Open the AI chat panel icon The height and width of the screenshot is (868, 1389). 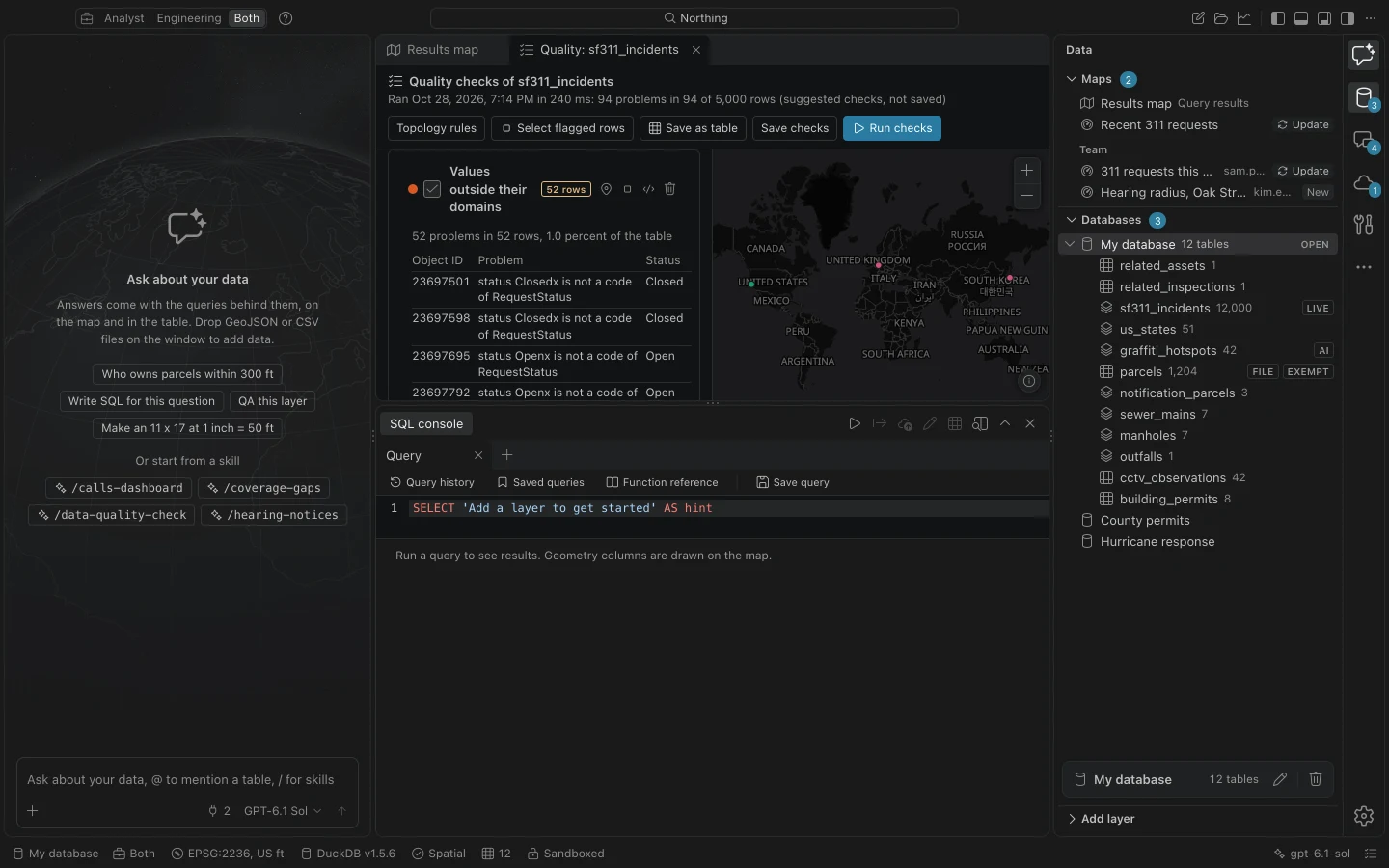point(1364,55)
